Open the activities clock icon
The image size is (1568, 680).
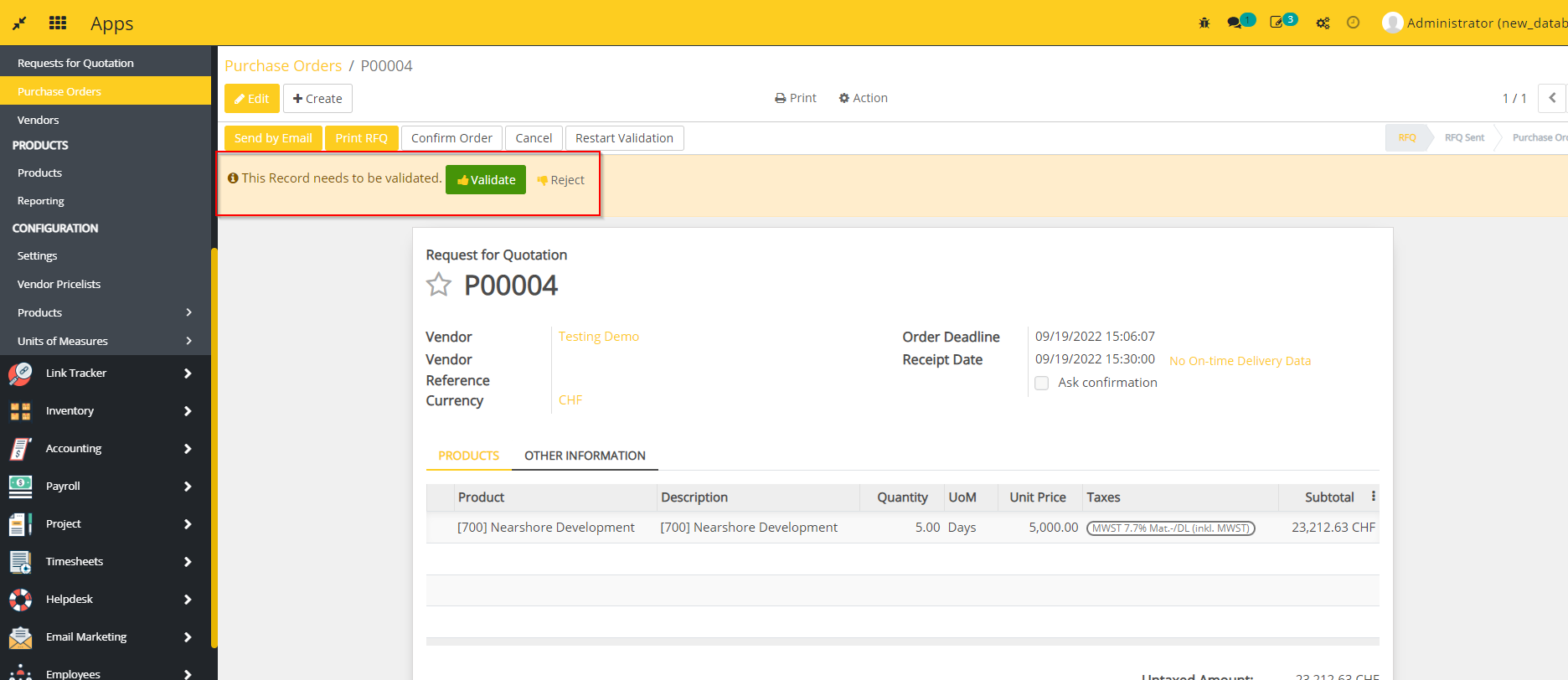tap(1353, 23)
